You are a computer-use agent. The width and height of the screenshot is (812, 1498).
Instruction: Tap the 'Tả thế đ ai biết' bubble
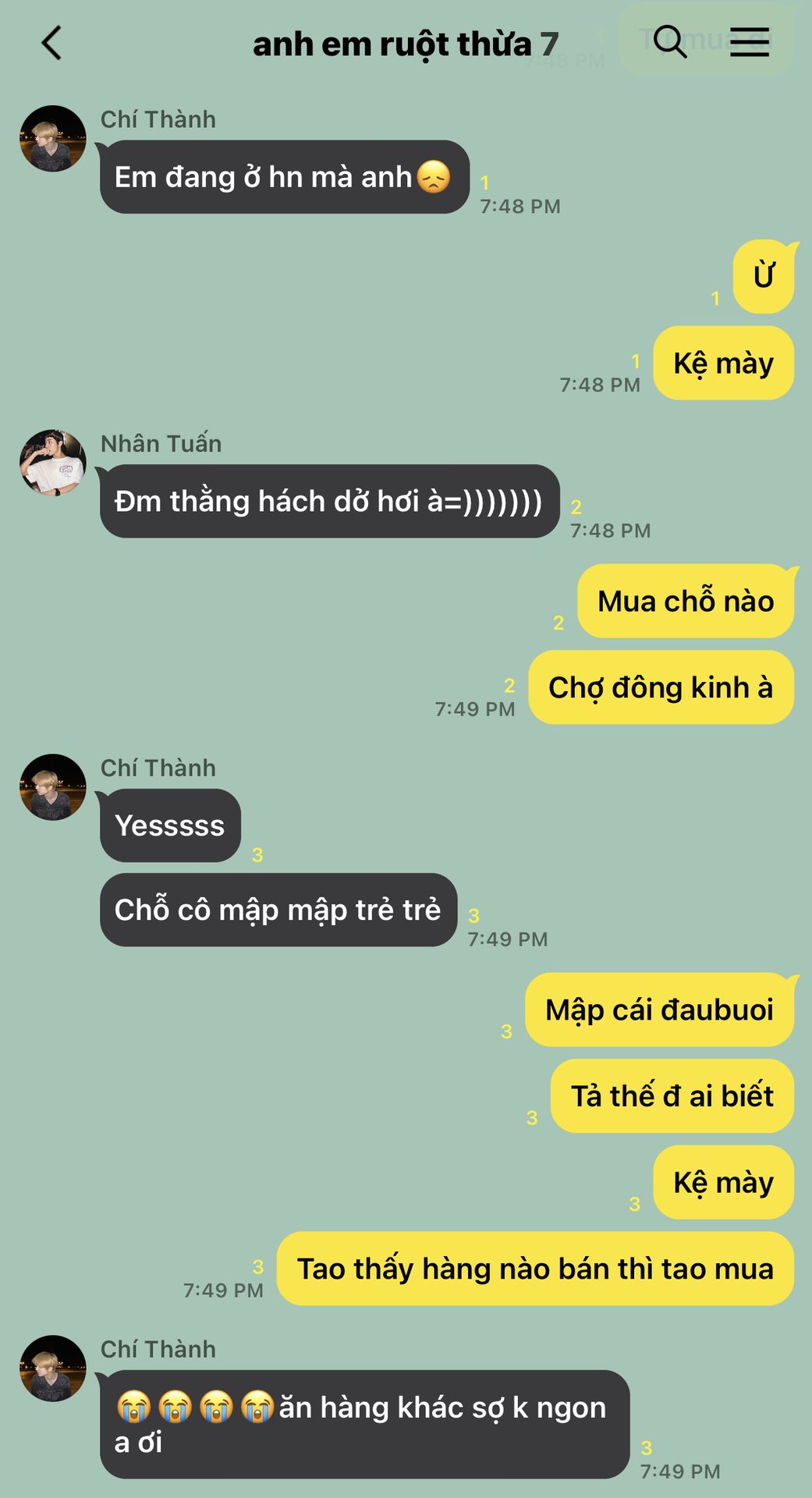672,1096
